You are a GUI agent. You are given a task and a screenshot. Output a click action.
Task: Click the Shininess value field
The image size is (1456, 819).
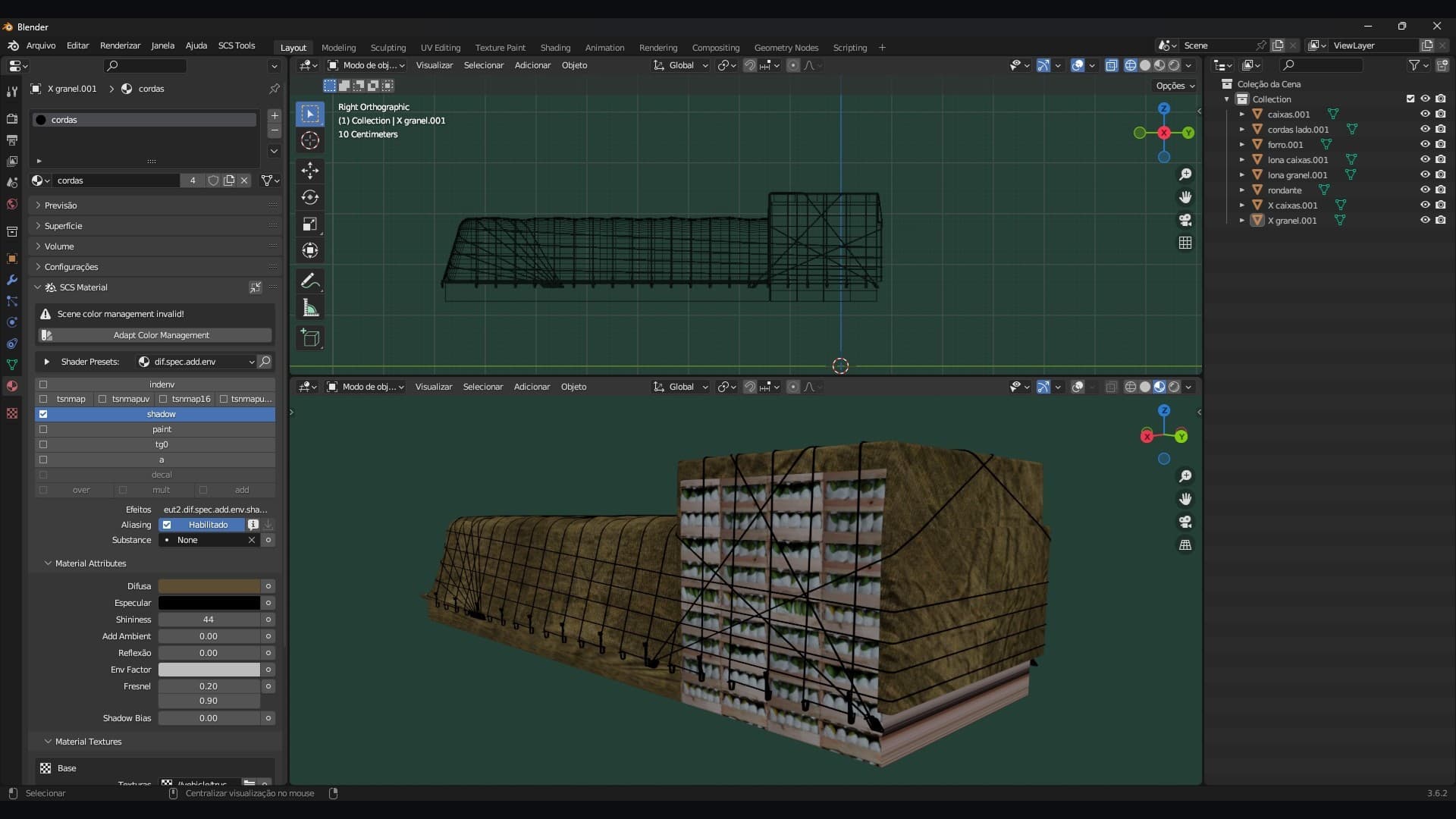pos(209,620)
